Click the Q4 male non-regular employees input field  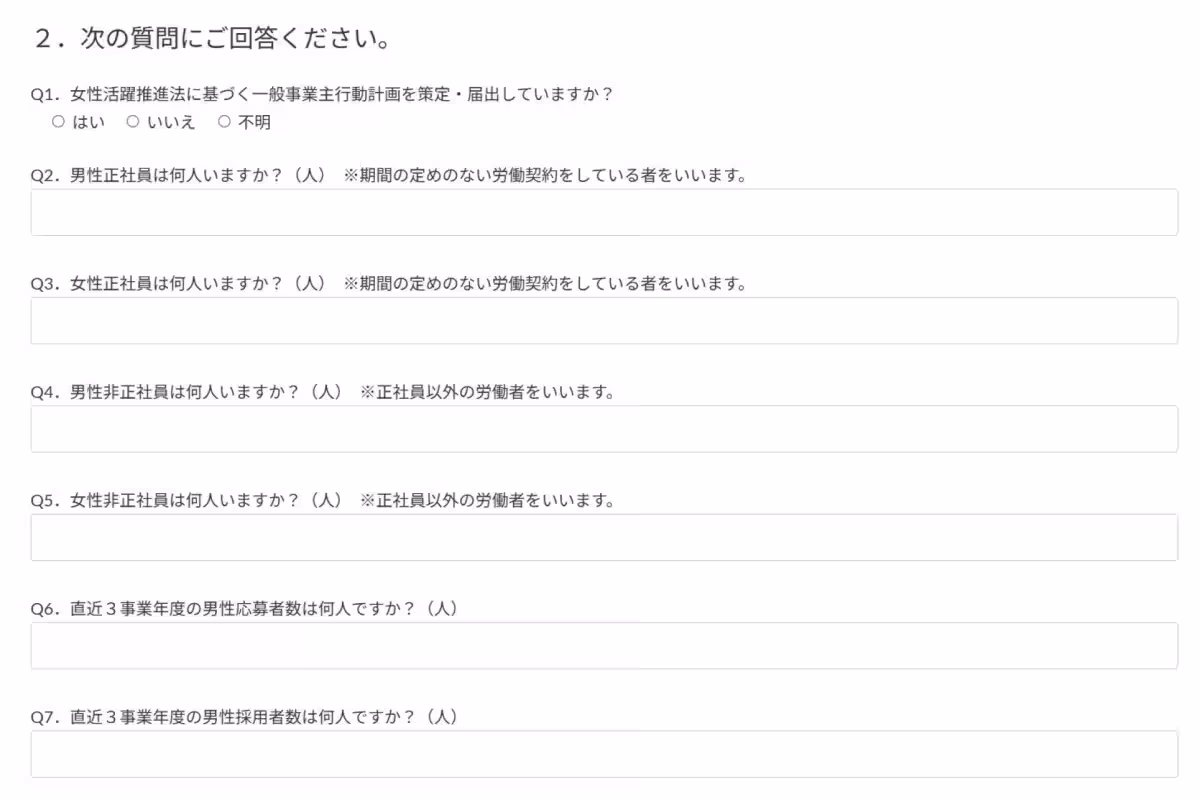pyautogui.click(x=600, y=428)
